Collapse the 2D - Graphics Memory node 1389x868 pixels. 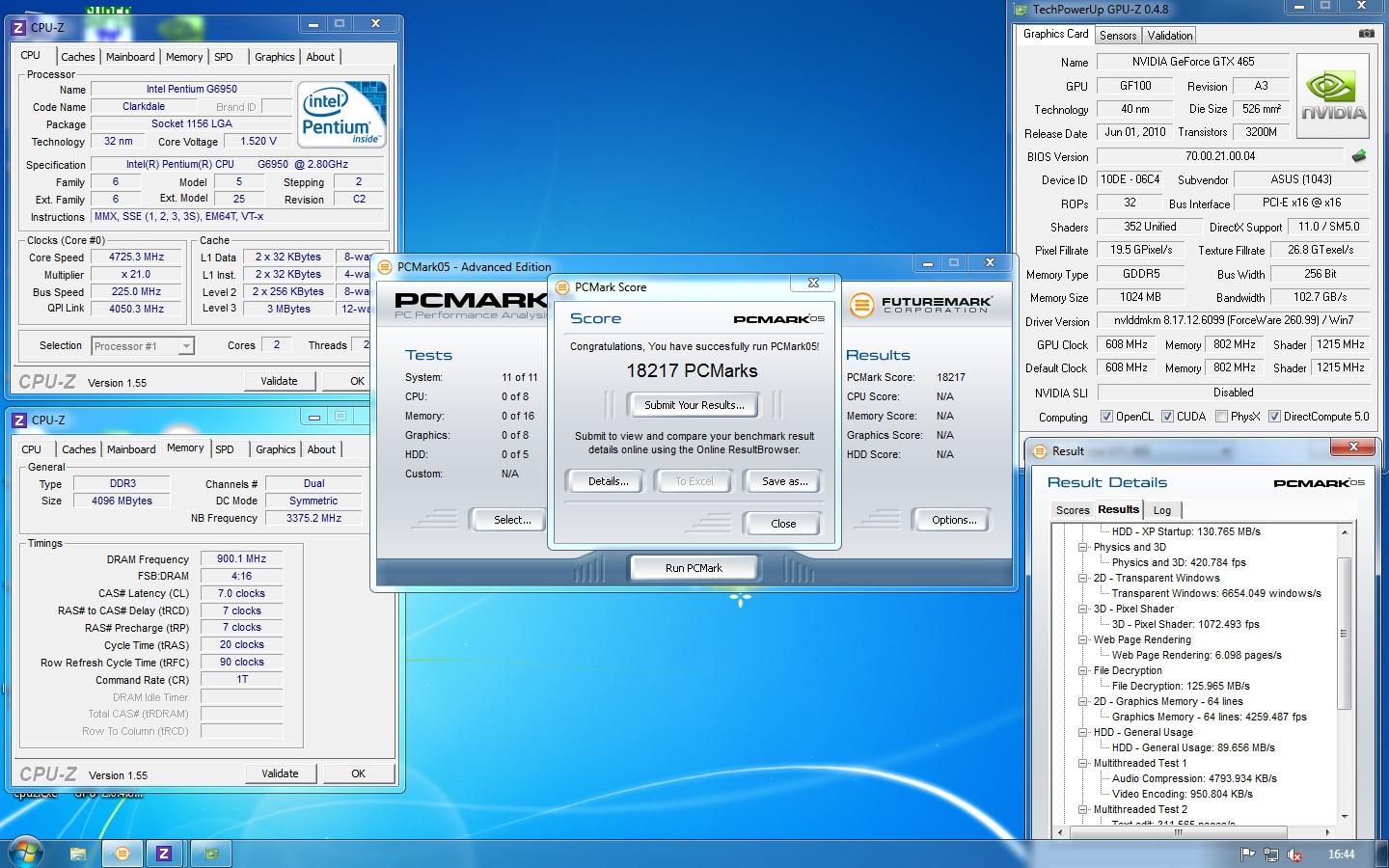pos(1082,701)
